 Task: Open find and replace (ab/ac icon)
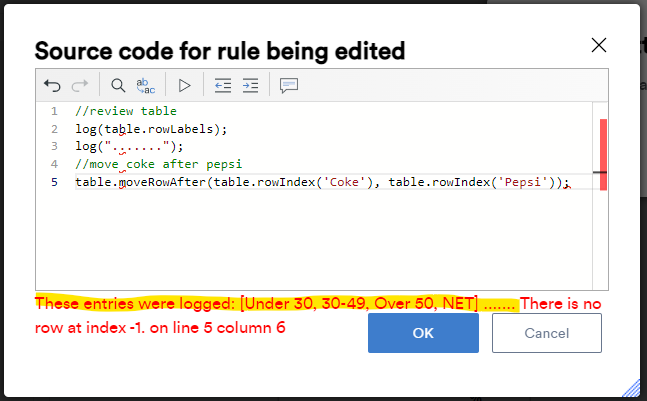coord(146,86)
